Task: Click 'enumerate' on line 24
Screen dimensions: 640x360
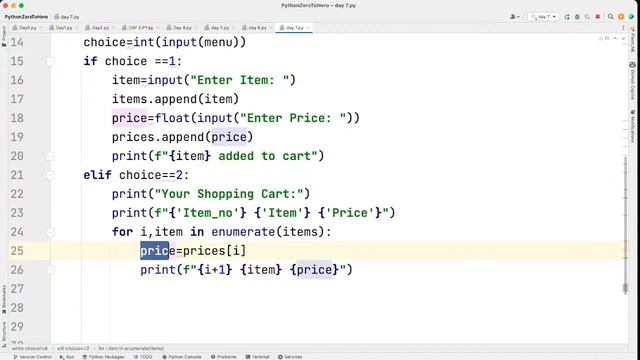Action: tap(243, 232)
